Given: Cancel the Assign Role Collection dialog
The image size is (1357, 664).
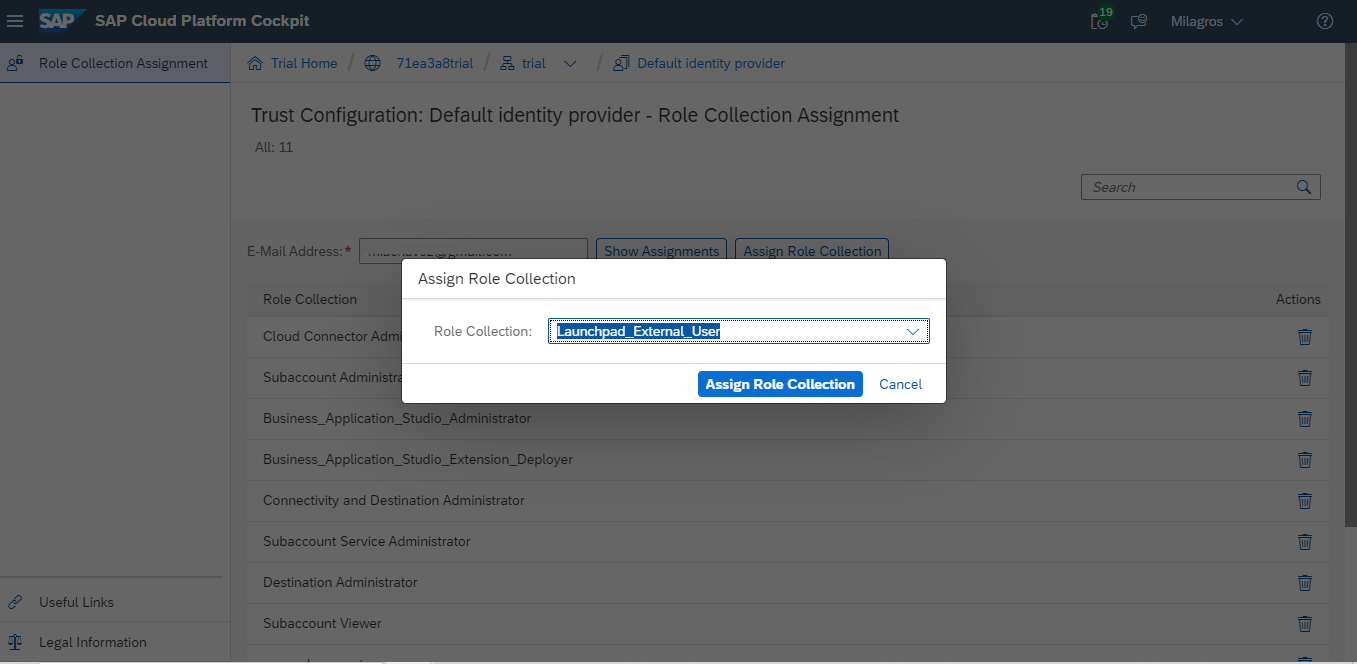Looking at the screenshot, I should pos(900,384).
